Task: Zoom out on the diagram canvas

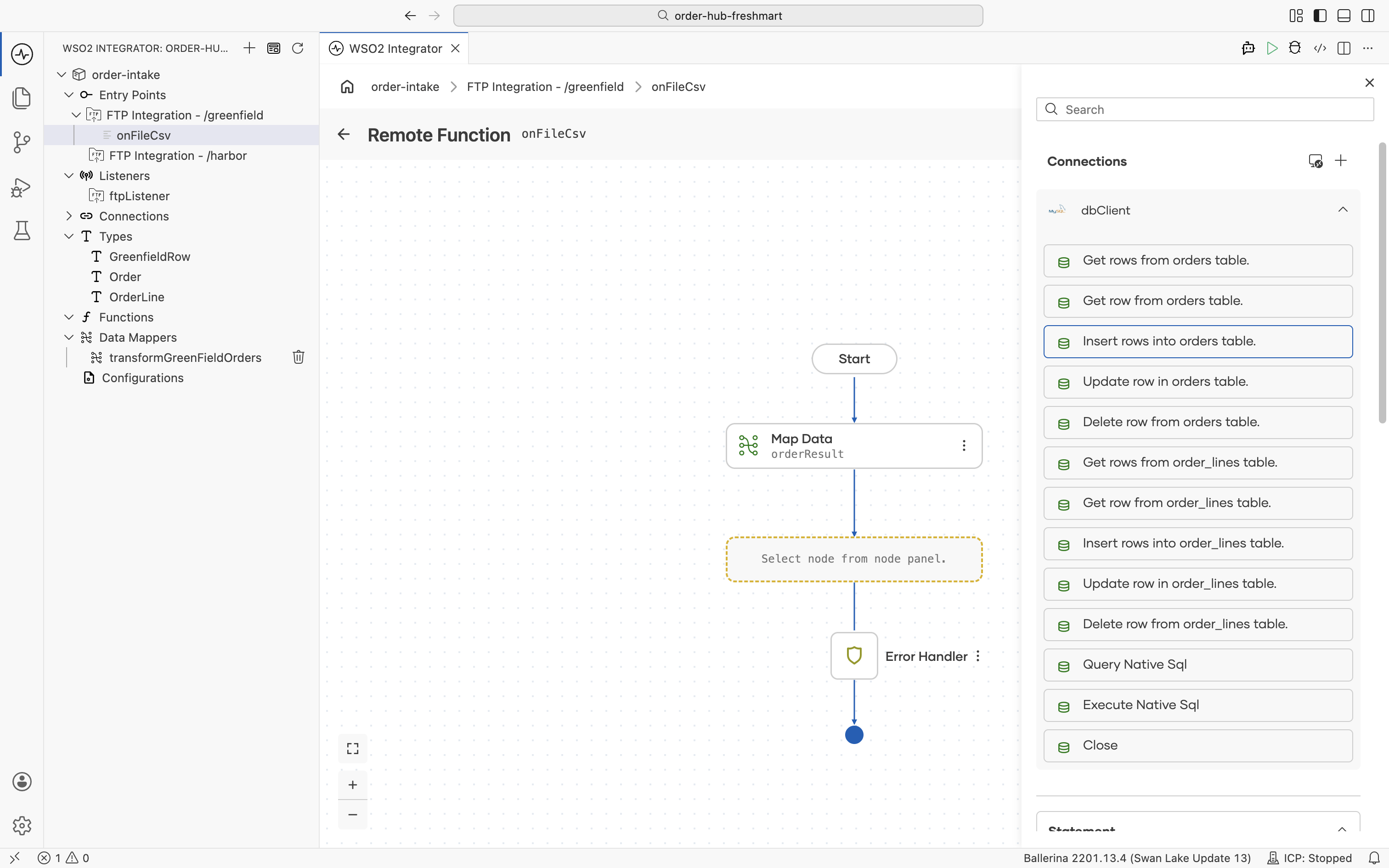Action: click(x=352, y=815)
